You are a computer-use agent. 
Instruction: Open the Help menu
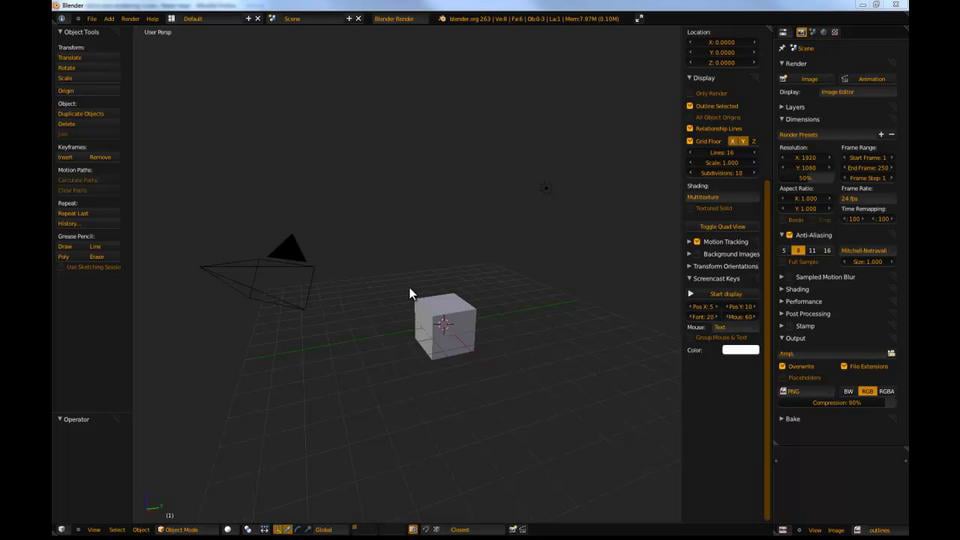[152, 19]
